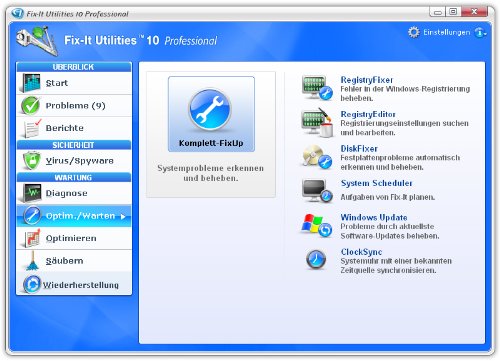The width and height of the screenshot is (500, 361).
Task: Click the Wiederherstellung restore icon
Action: 32,284
